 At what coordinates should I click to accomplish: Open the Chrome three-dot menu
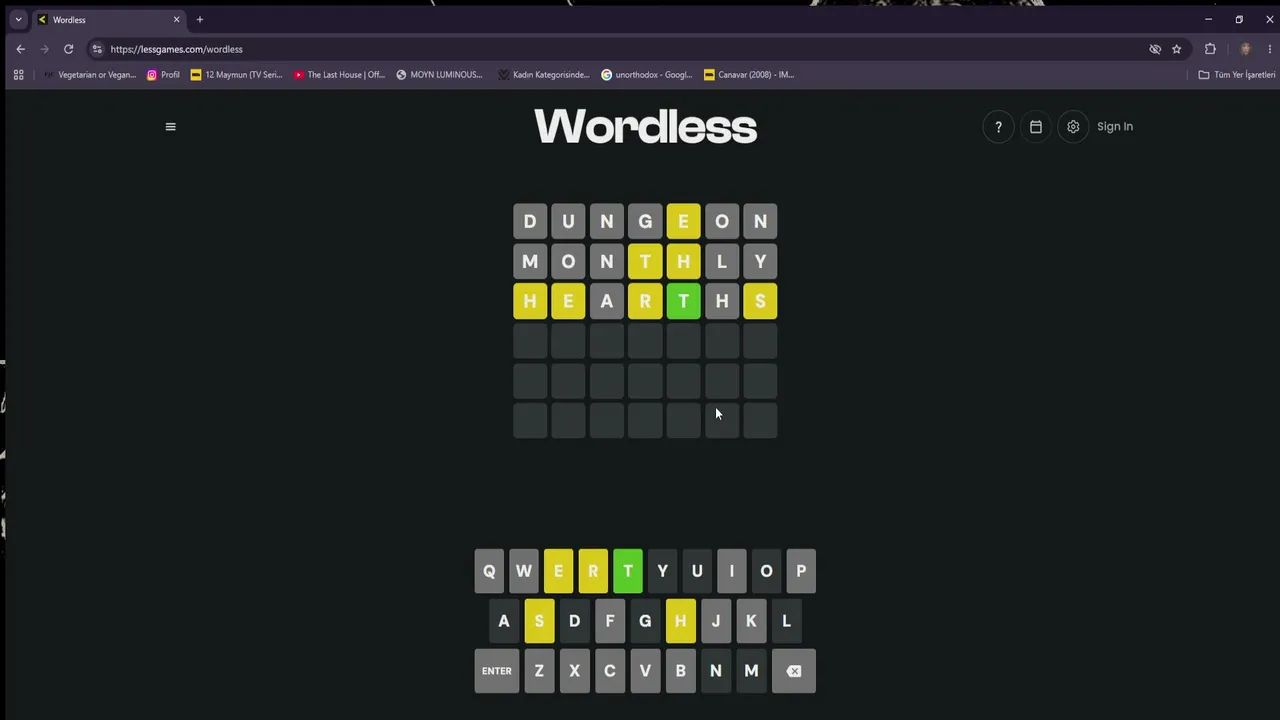[1269, 49]
